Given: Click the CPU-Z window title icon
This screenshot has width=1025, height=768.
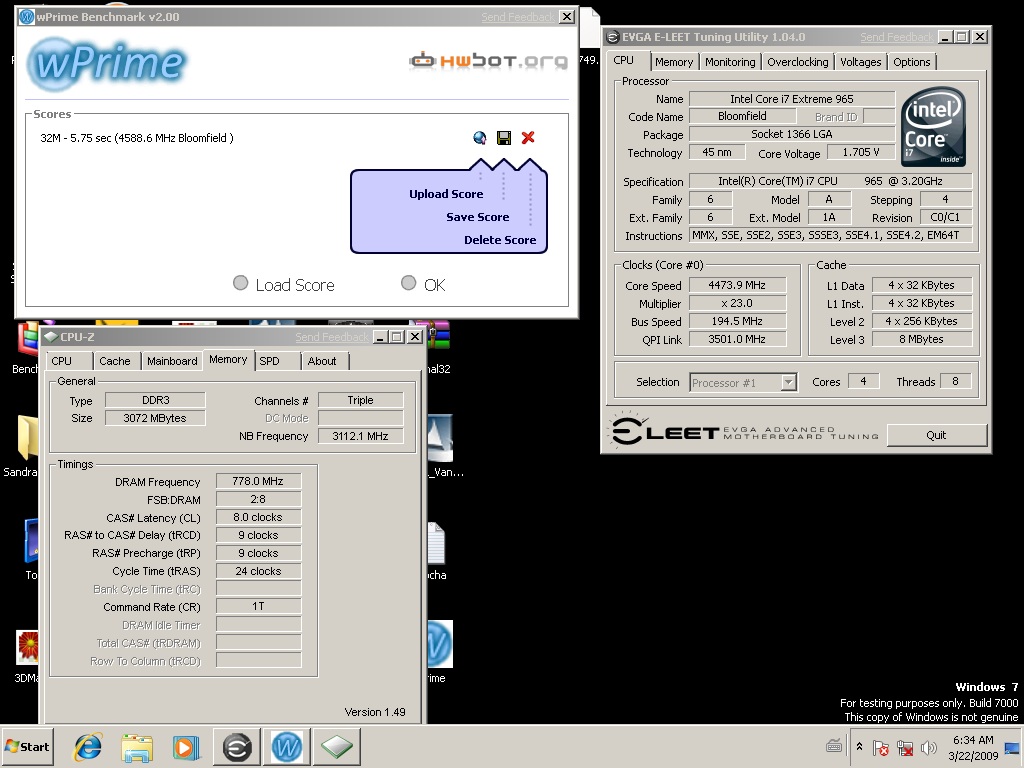Looking at the screenshot, I should click(51, 337).
